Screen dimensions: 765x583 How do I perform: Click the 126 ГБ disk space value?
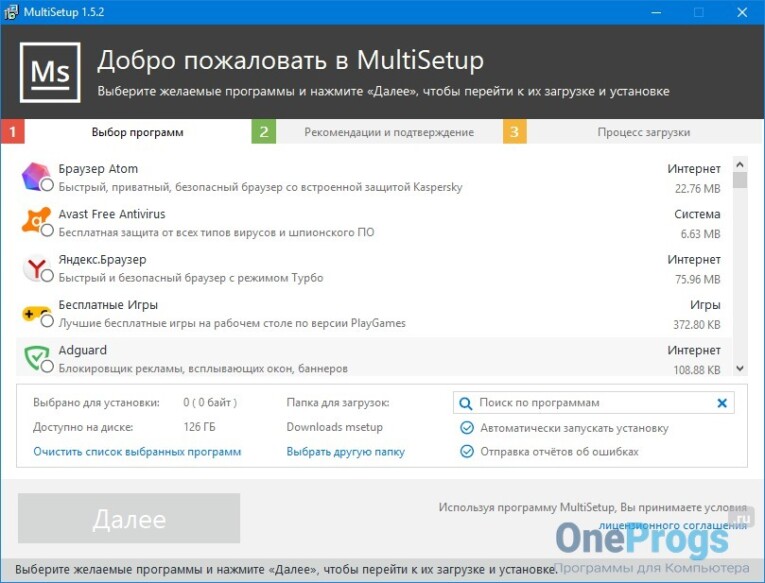pyautogui.click(x=199, y=427)
